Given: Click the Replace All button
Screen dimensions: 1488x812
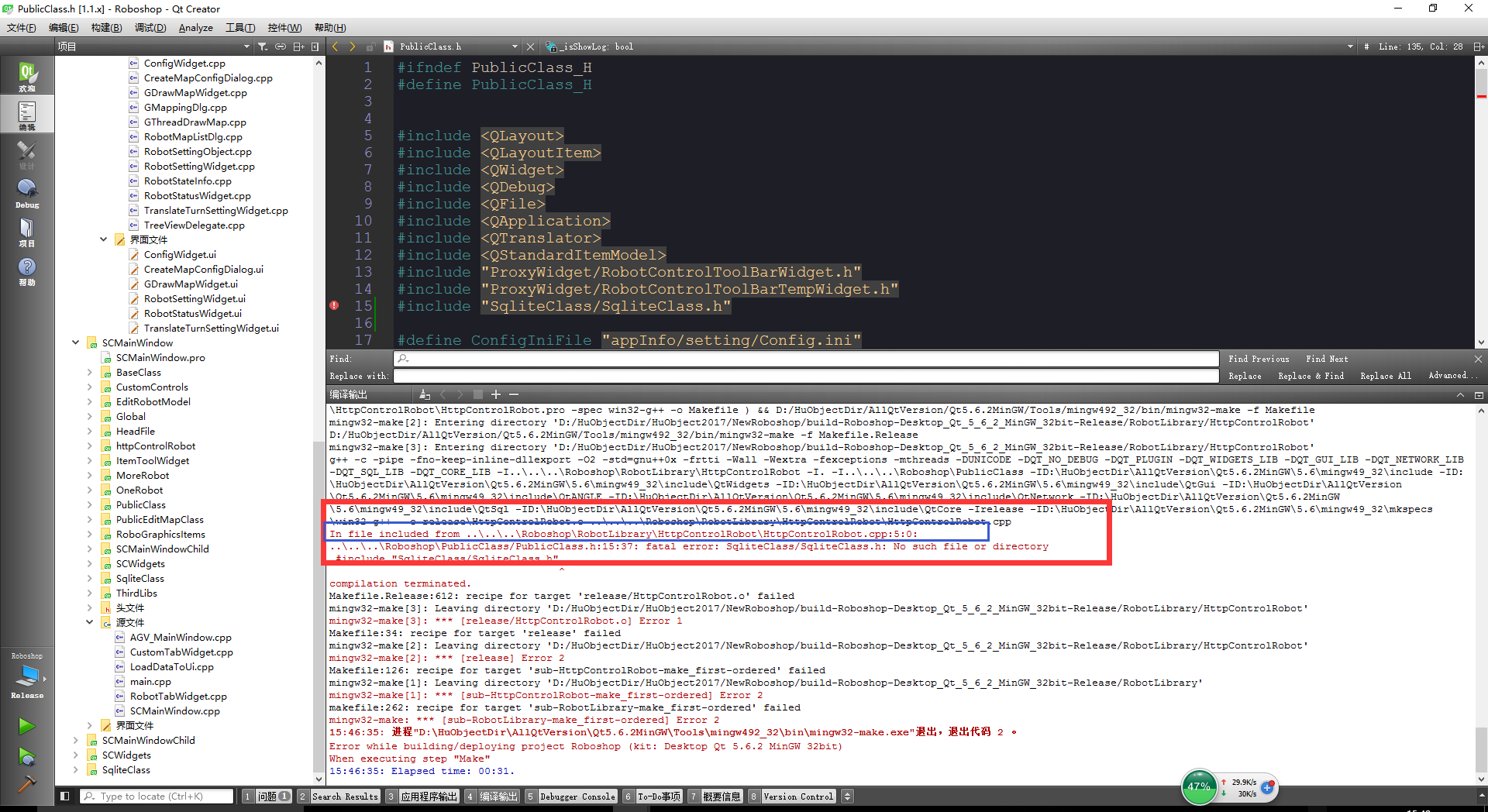Looking at the screenshot, I should (1385, 375).
